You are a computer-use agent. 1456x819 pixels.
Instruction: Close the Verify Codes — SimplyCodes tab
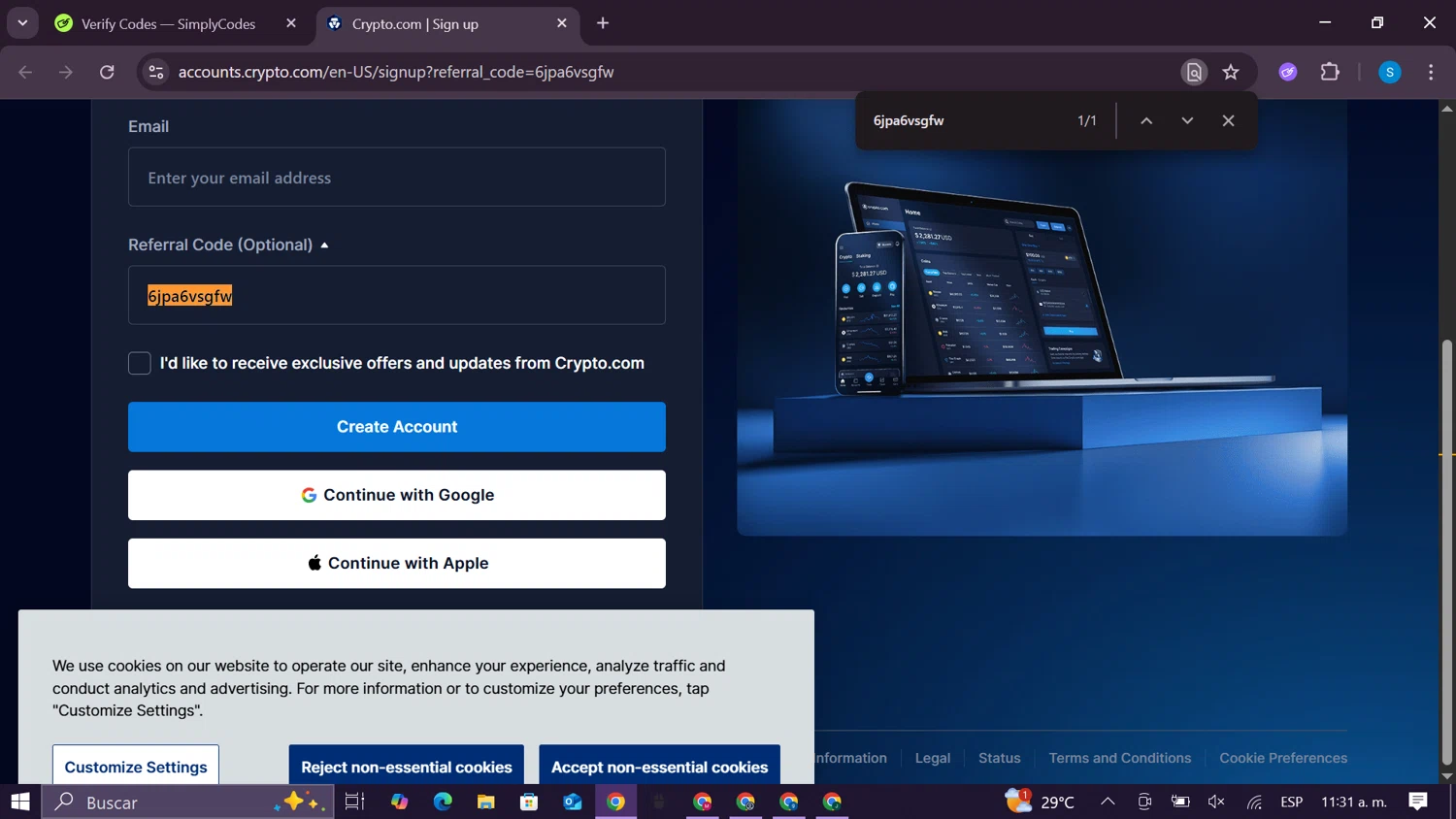point(291,23)
